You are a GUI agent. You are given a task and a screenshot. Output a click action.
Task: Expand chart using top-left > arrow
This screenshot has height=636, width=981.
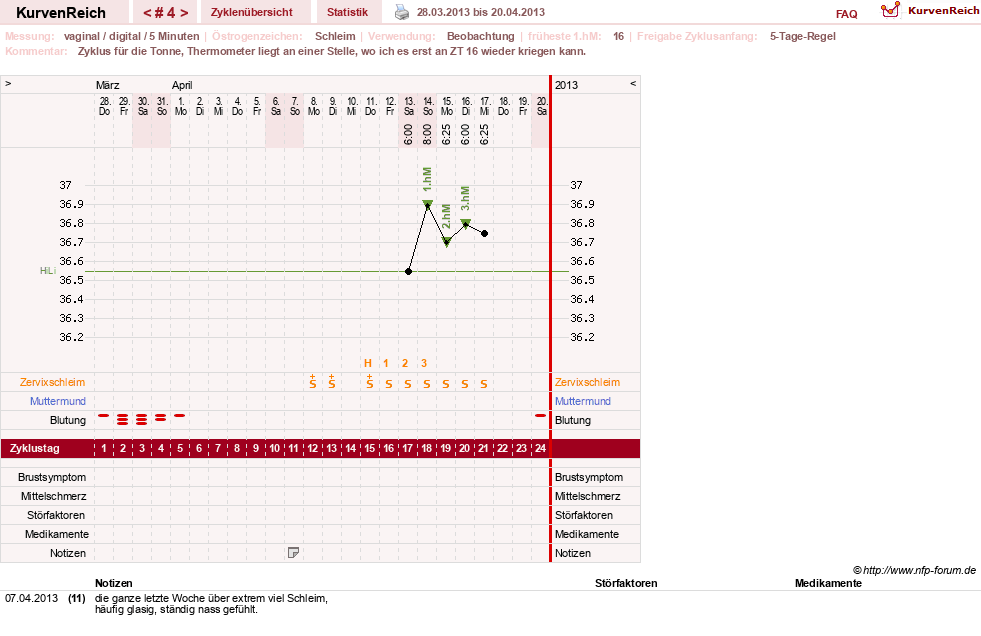(8, 83)
